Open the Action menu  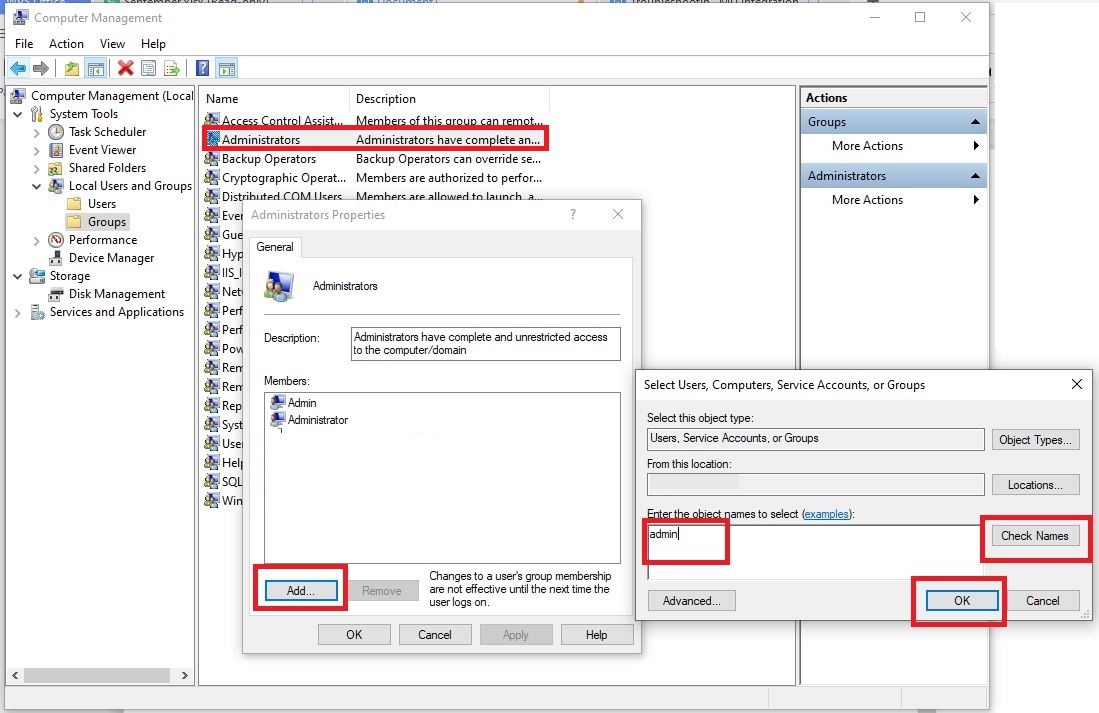(x=66, y=44)
